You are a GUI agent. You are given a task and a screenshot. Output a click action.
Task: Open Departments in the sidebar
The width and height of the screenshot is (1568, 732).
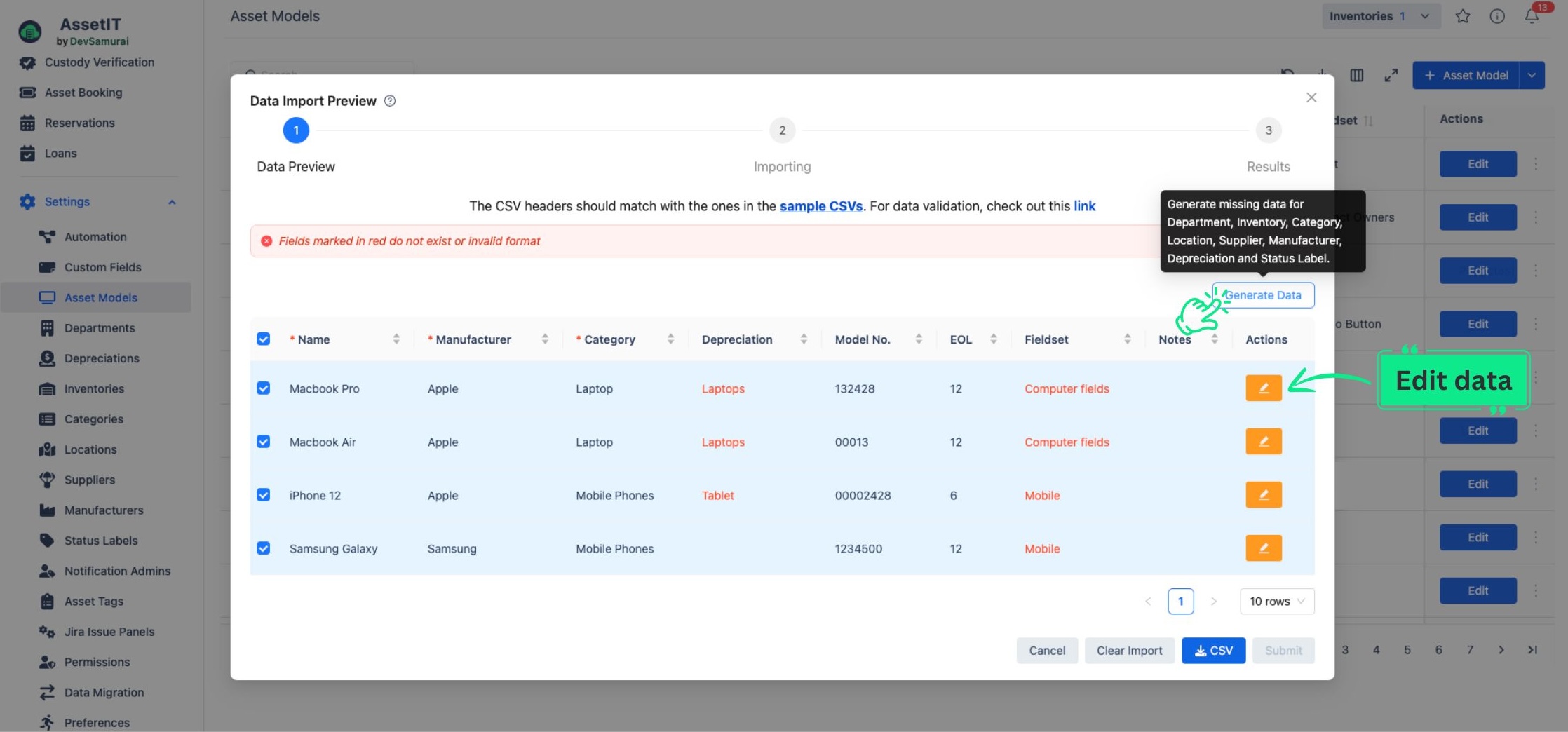click(x=100, y=328)
